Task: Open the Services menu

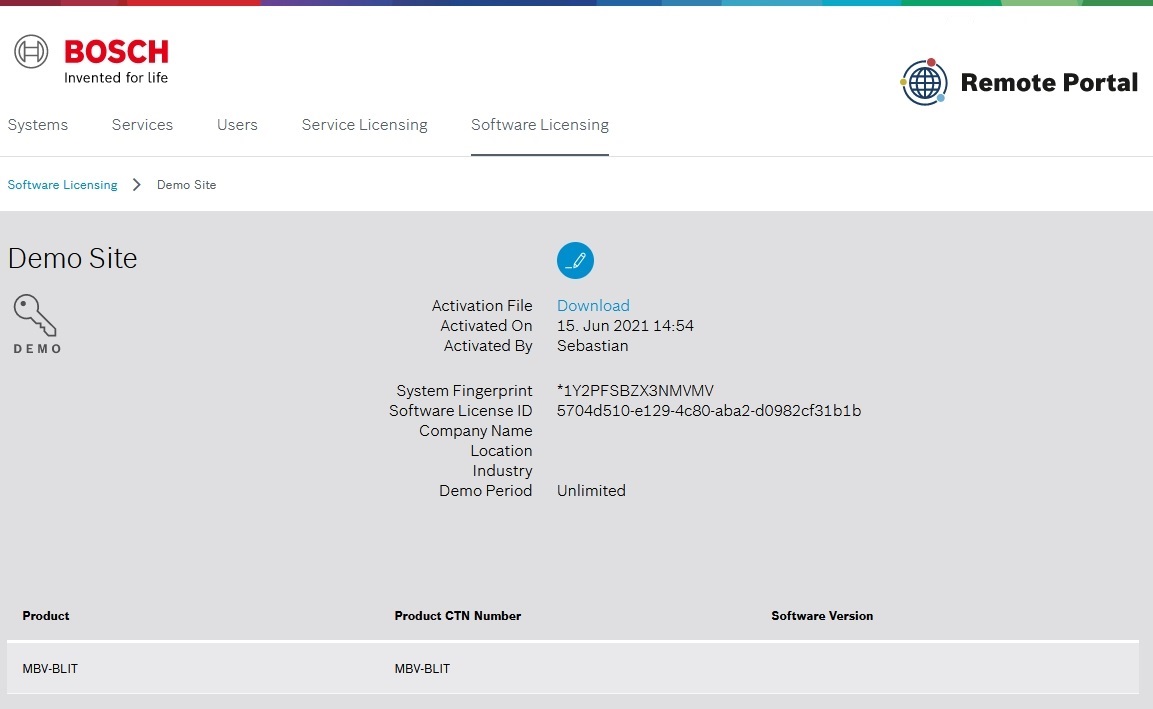Action: 142,124
